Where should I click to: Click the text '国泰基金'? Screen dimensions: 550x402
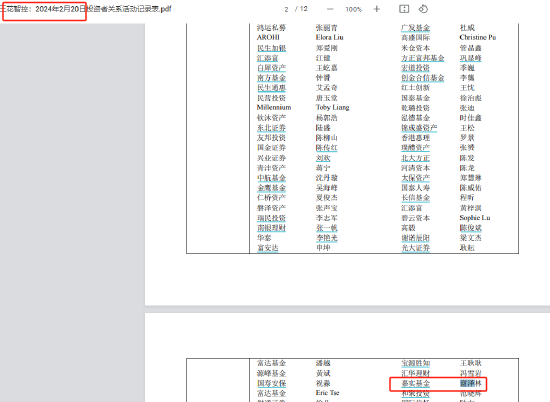pos(415,98)
